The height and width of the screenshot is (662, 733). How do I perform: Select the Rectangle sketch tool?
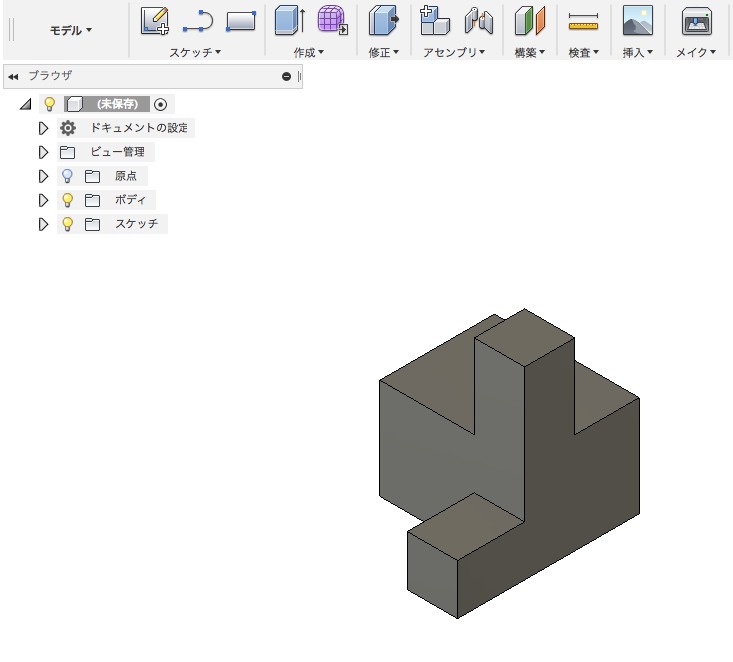pyautogui.click(x=240, y=20)
